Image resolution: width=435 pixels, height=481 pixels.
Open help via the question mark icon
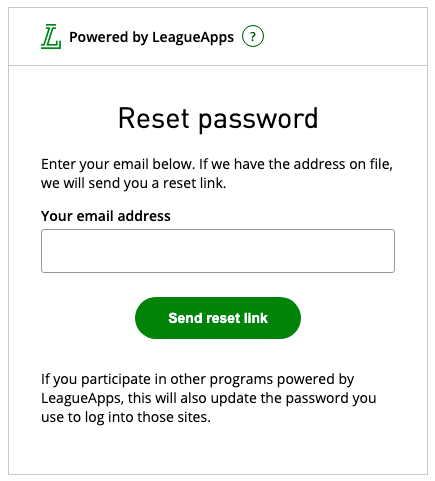tap(253, 36)
